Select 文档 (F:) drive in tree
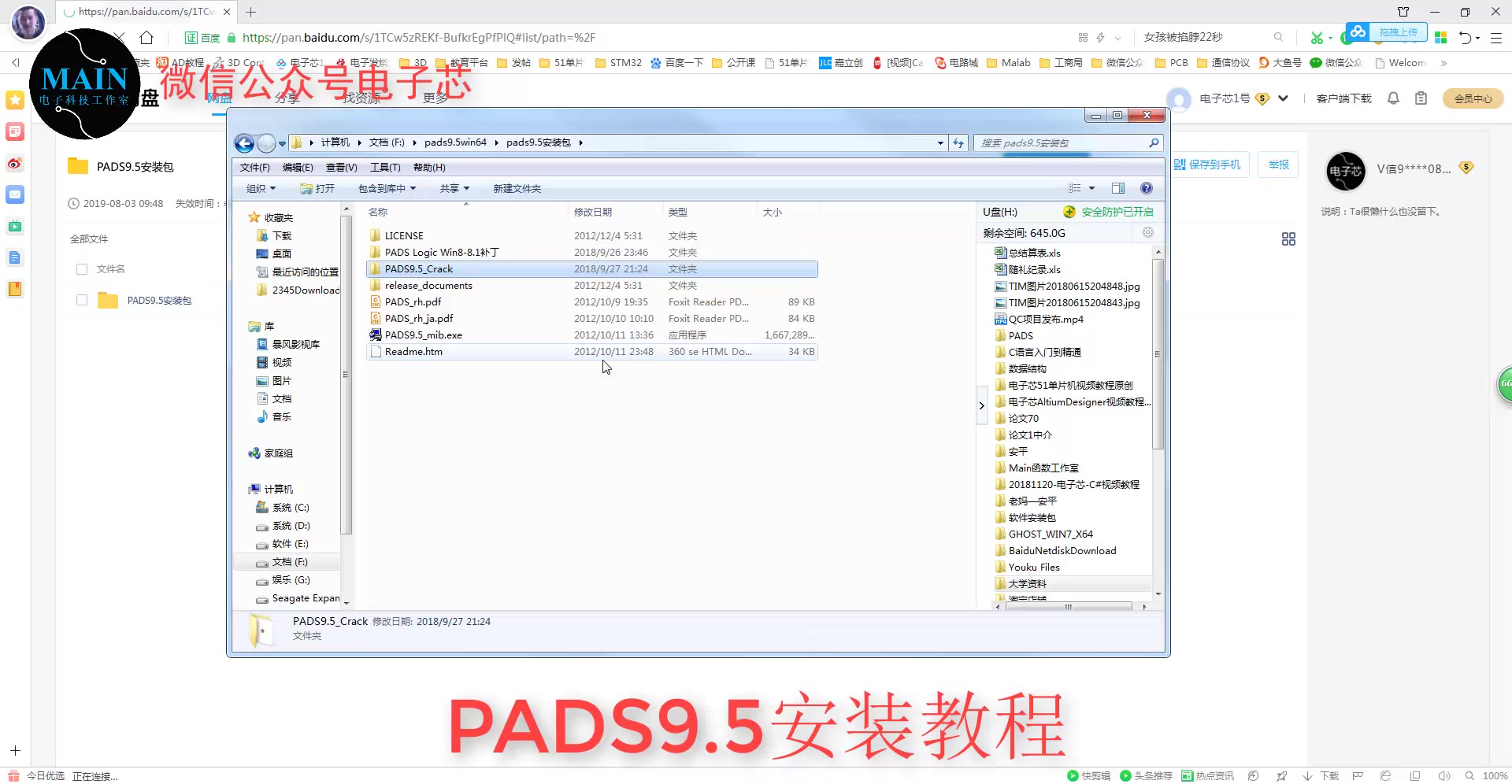Screen dimensions: 1512x784 click(290, 562)
